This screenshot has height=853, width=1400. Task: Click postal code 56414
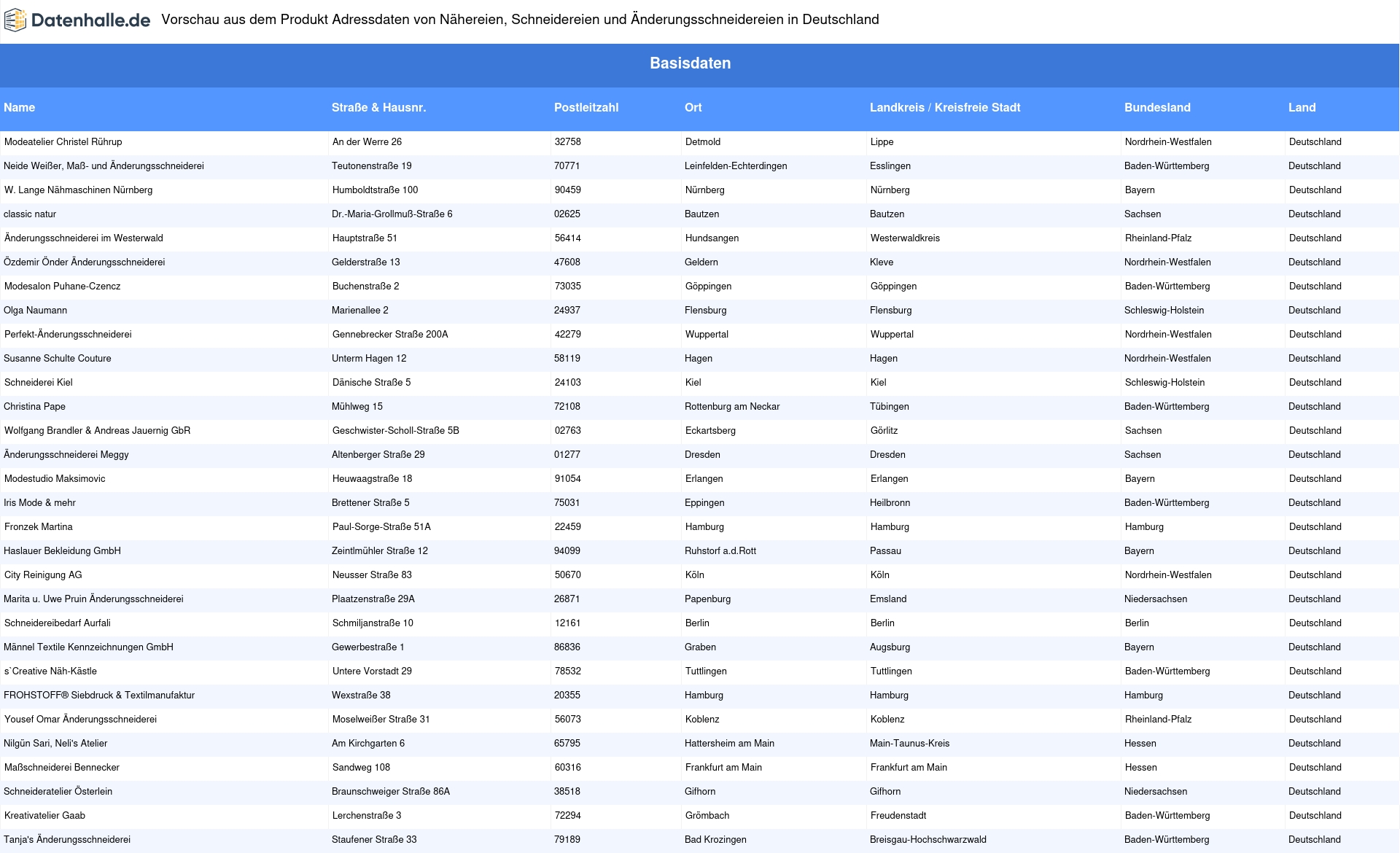tap(568, 238)
